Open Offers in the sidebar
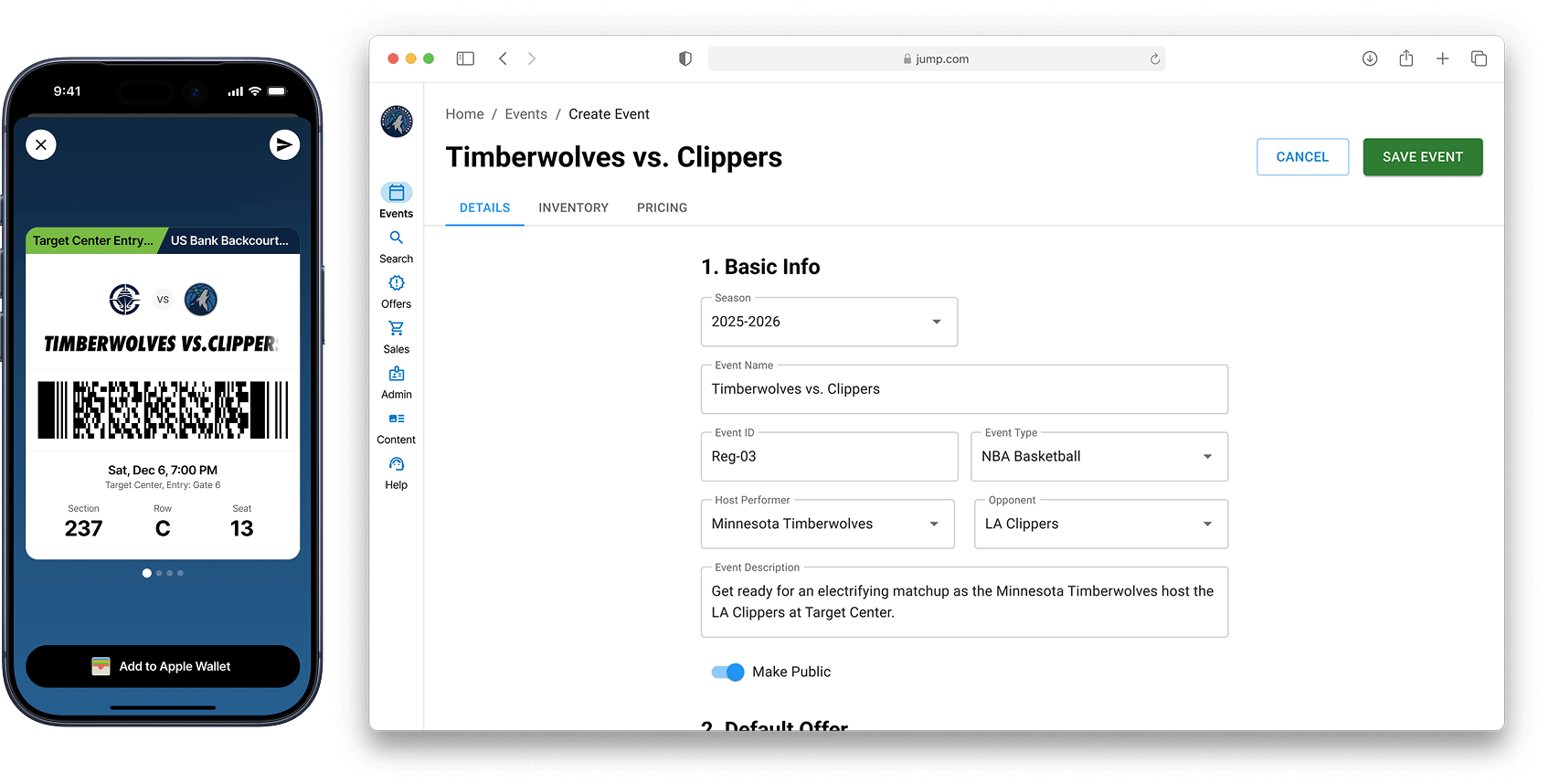1549x784 pixels. 396,292
